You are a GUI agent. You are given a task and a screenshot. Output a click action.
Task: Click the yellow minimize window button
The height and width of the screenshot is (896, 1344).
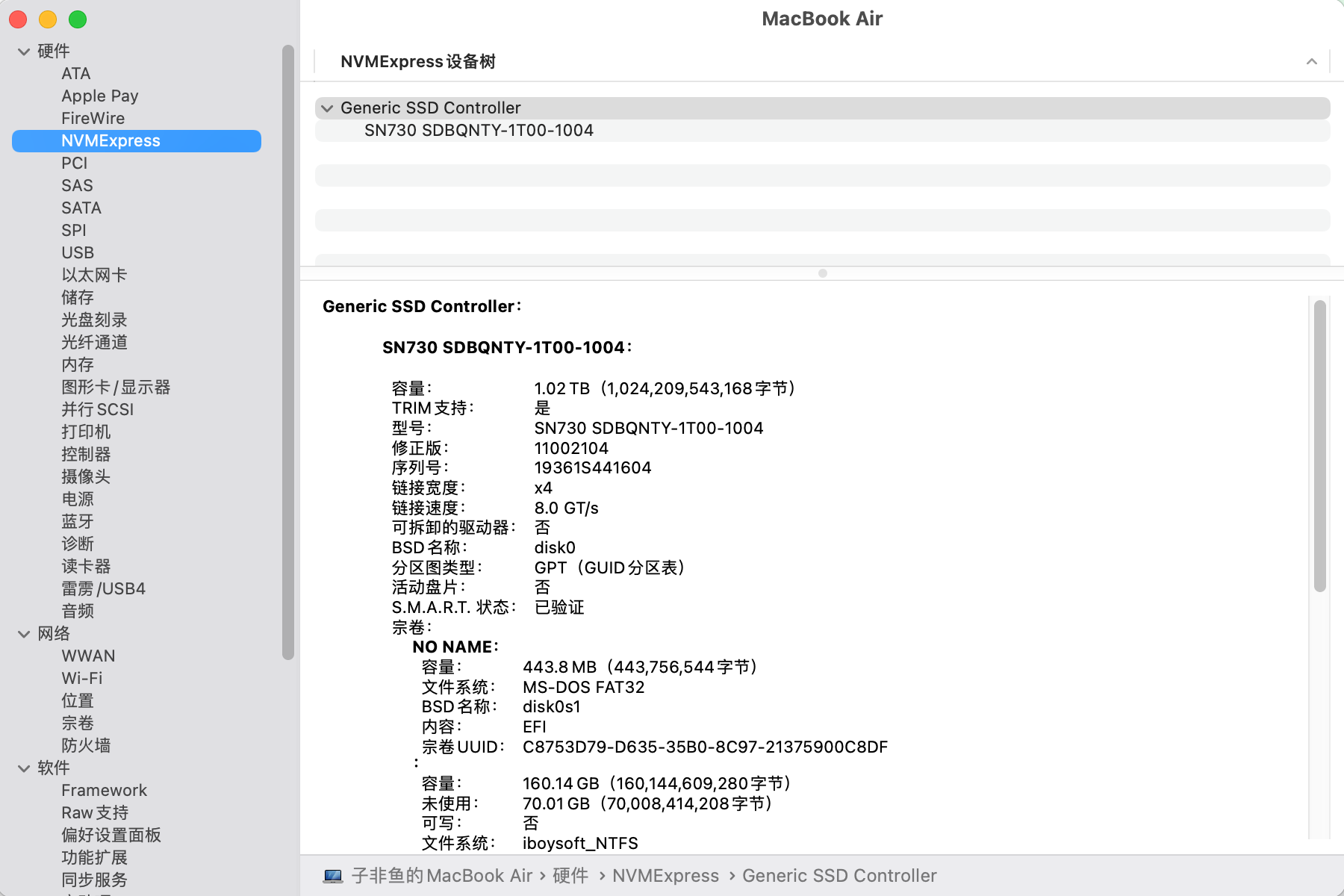(x=48, y=19)
